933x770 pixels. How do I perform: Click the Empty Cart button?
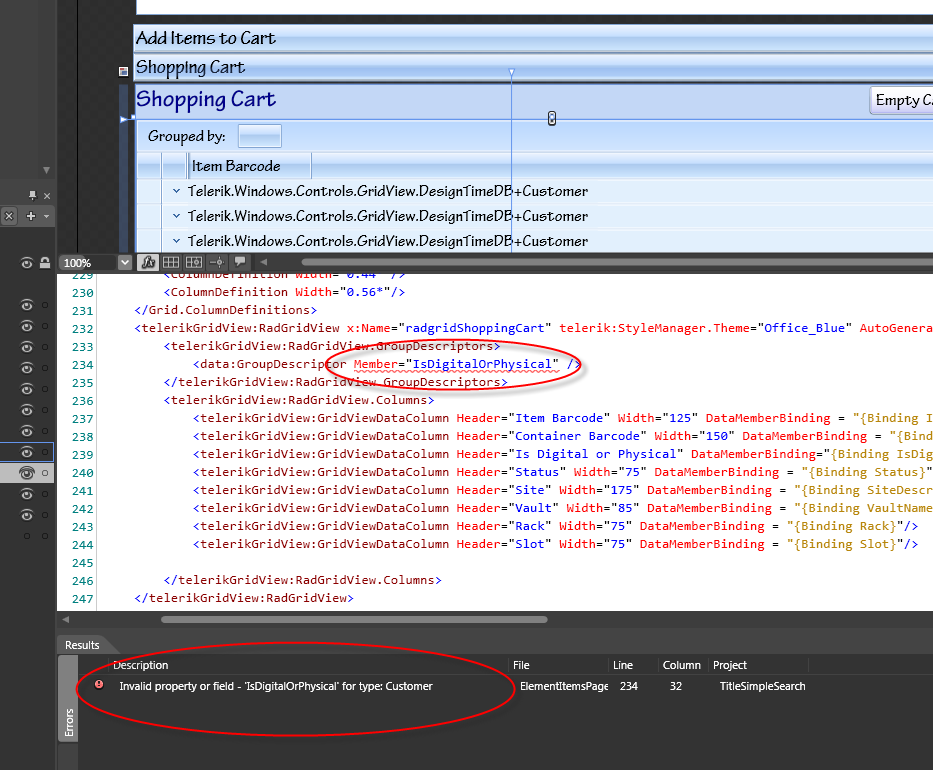(901, 101)
